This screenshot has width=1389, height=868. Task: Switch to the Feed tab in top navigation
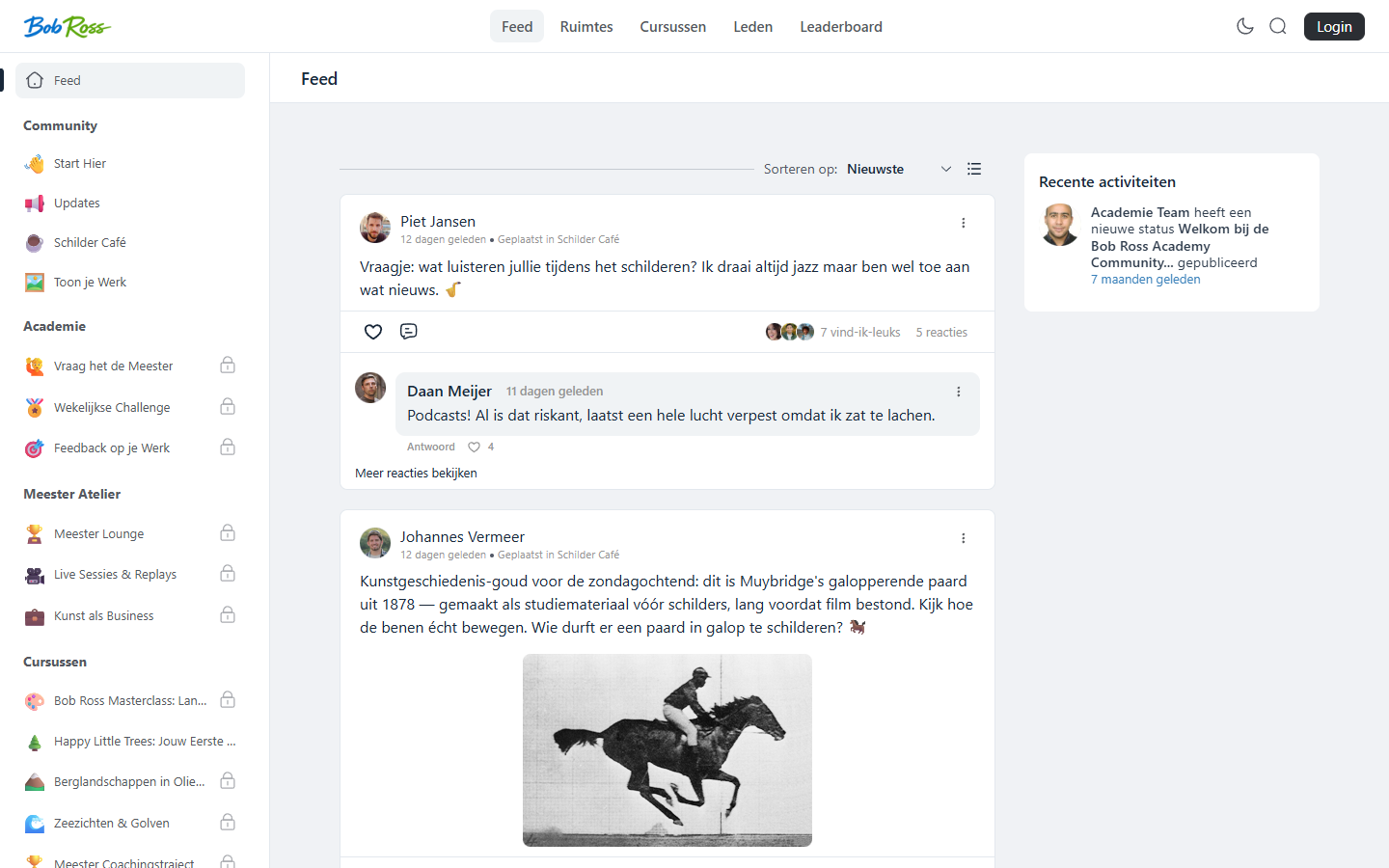pyautogui.click(x=517, y=26)
